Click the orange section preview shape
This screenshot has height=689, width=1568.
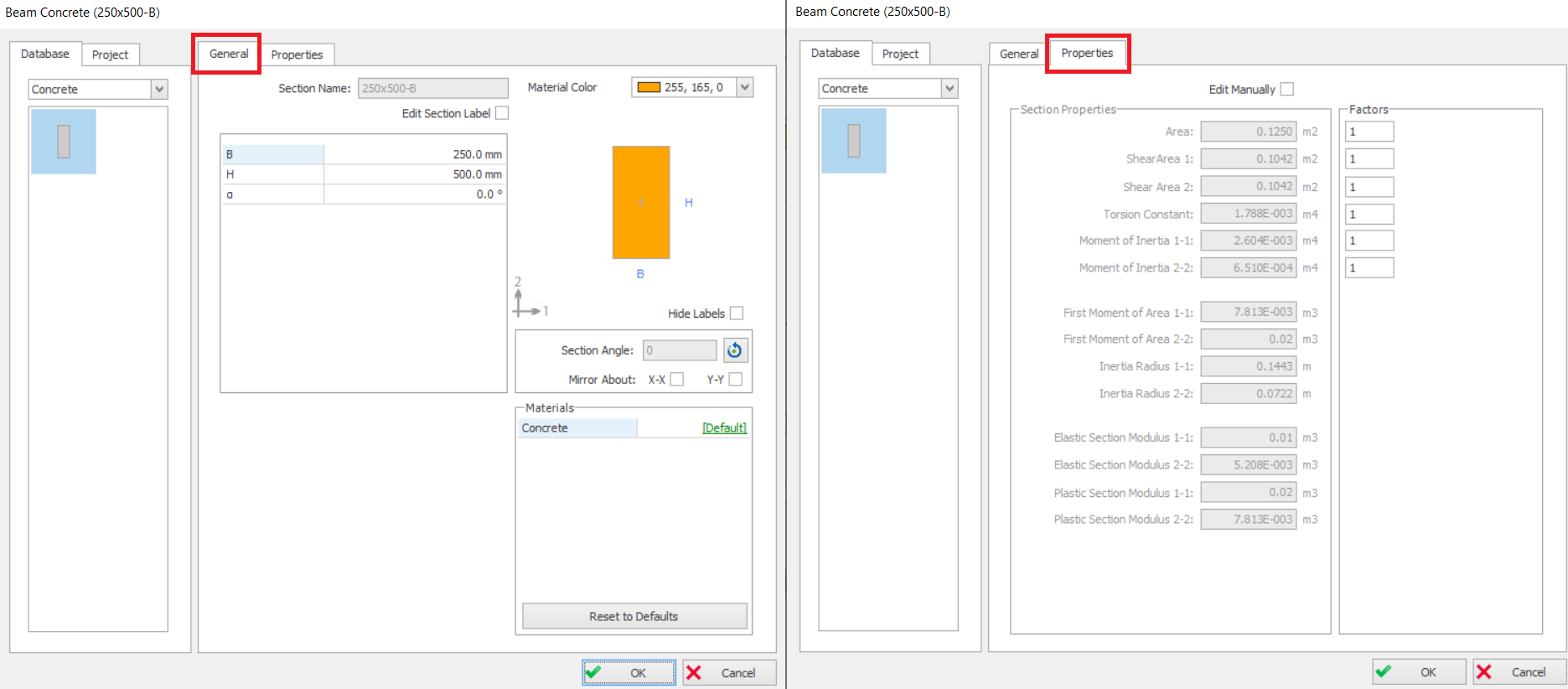click(x=641, y=202)
